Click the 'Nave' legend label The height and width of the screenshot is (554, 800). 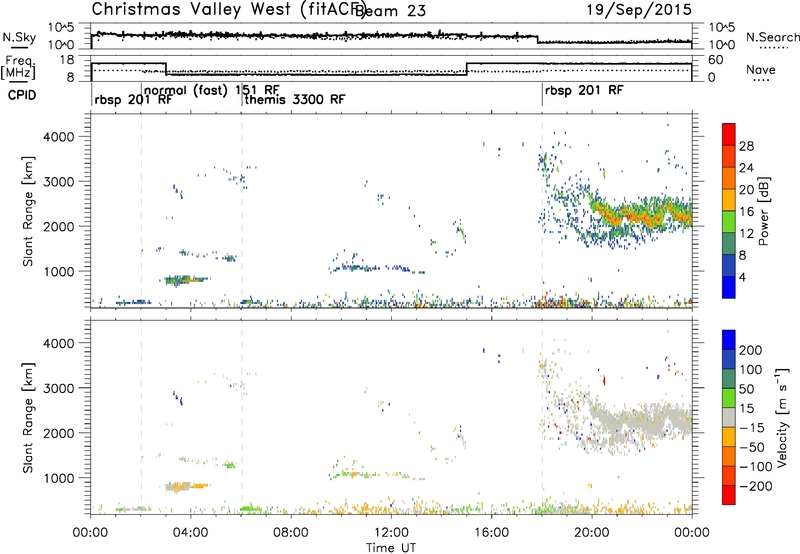(x=761, y=70)
